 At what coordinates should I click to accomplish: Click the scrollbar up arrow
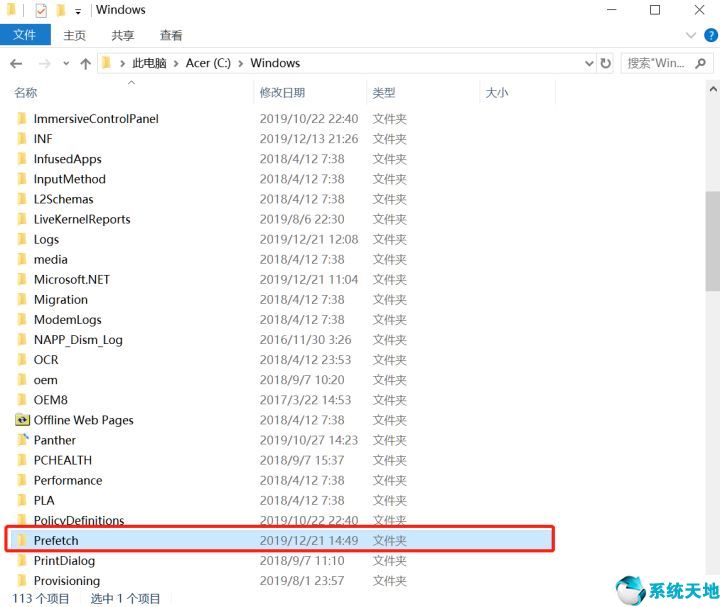pyautogui.click(x=713, y=89)
